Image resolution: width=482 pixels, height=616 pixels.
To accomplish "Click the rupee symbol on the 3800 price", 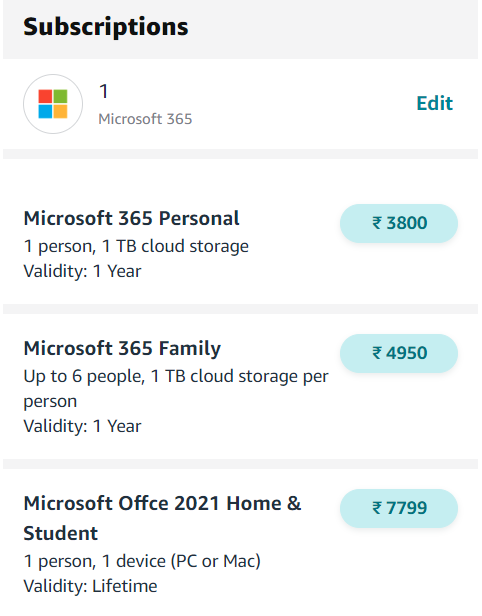I will point(377,223).
